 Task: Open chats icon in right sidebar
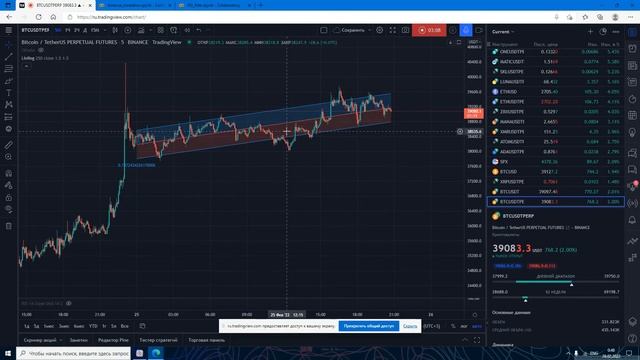(x=632, y=153)
